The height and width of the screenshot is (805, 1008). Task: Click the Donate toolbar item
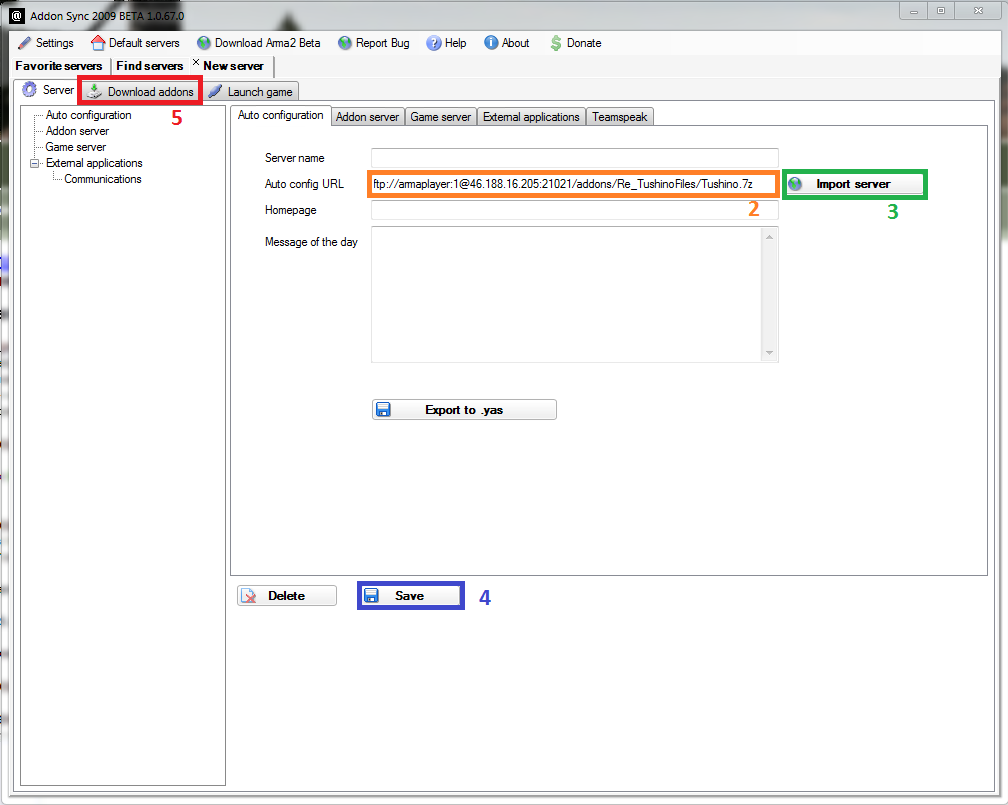click(576, 43)
